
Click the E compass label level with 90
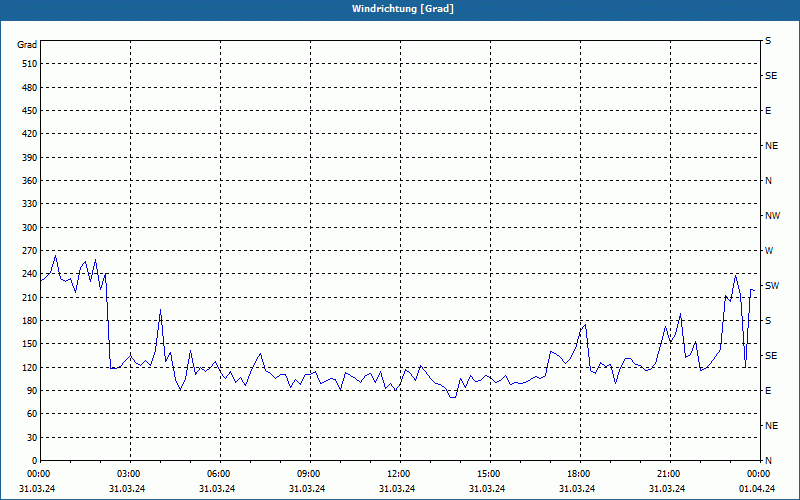point(768,391)
